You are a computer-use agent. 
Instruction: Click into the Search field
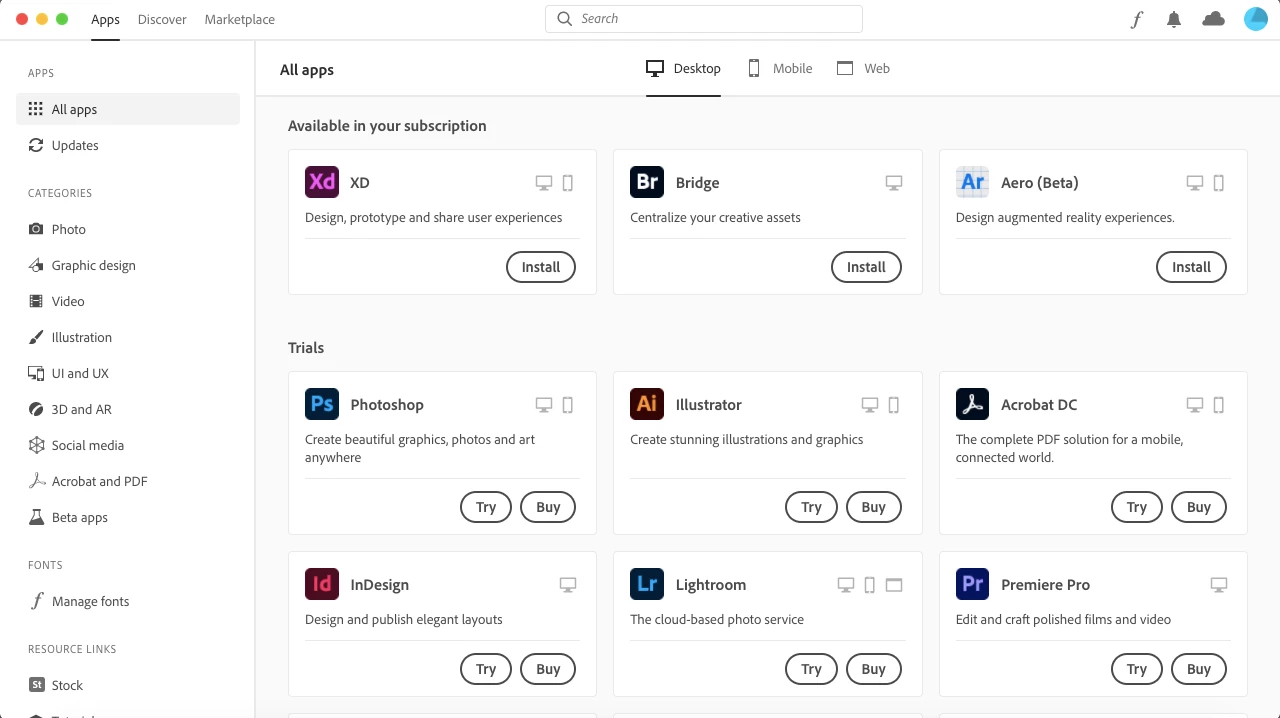click(x=704, y=19)
